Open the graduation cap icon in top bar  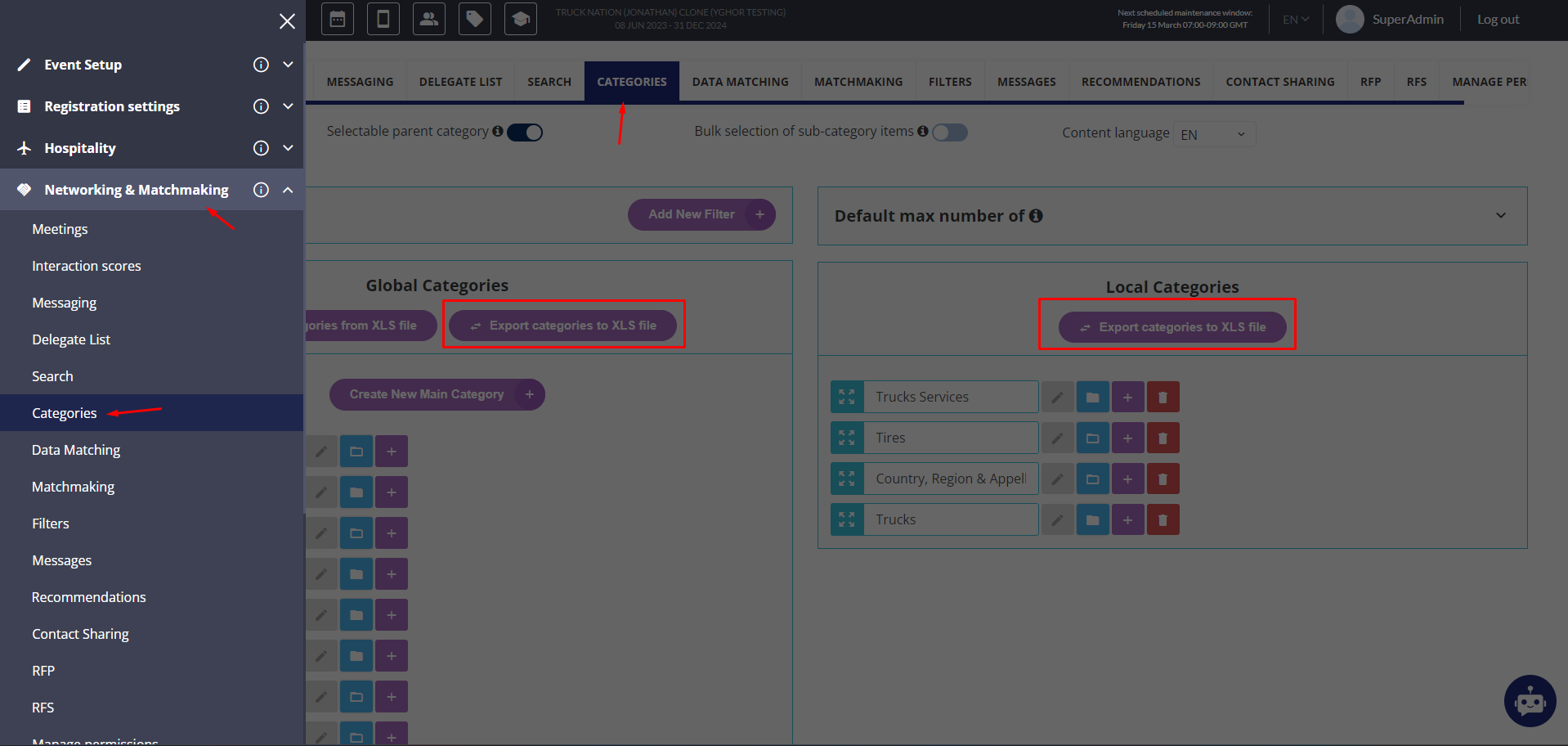[520, 19]
